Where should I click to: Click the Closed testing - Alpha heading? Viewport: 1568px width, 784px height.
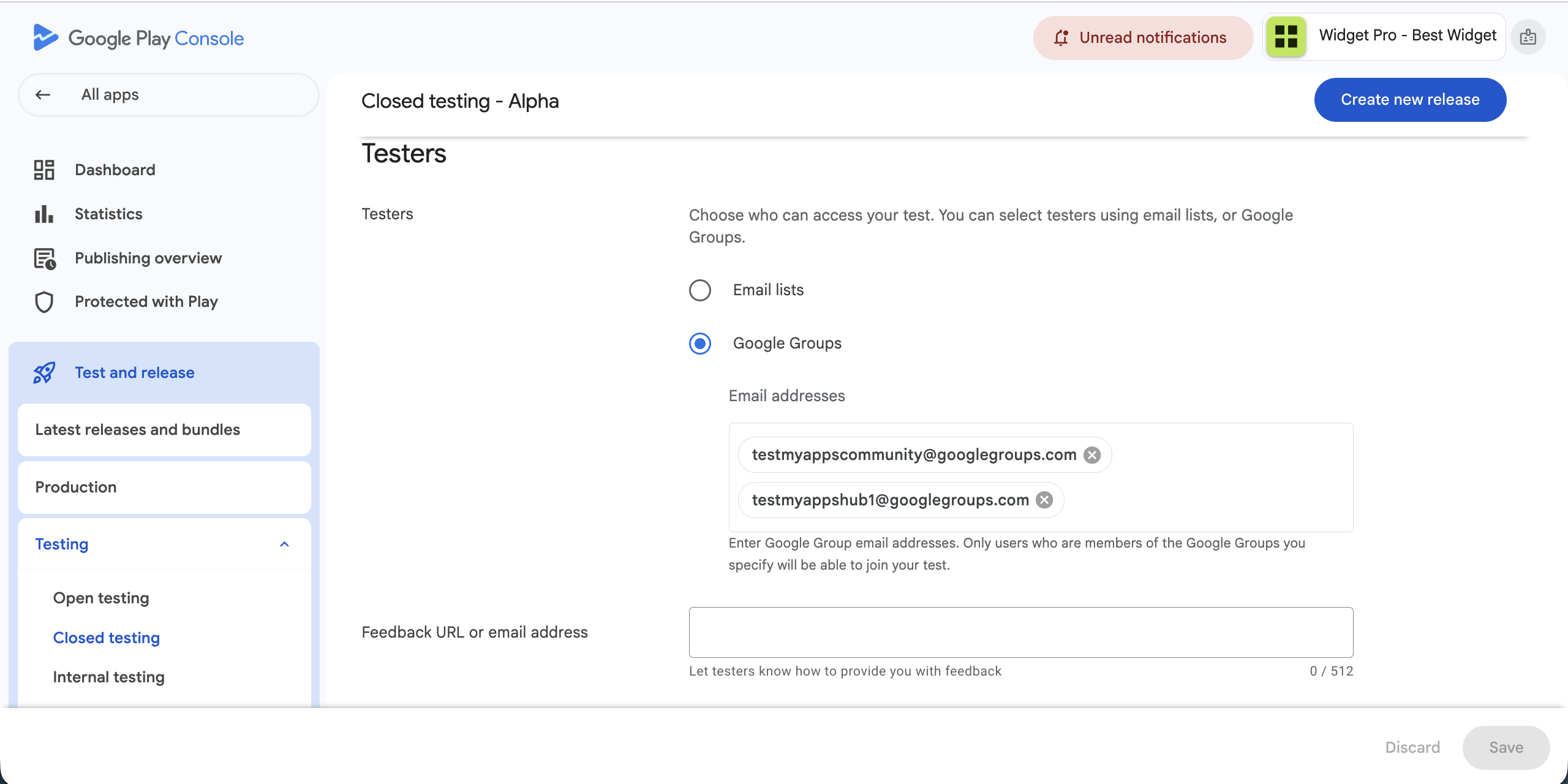(x=460, y=101)
